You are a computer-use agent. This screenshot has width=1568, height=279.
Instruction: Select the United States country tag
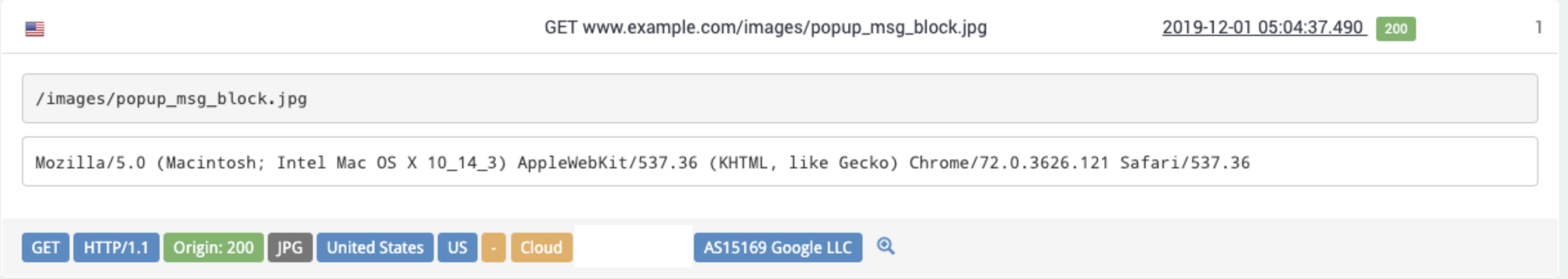375,248
